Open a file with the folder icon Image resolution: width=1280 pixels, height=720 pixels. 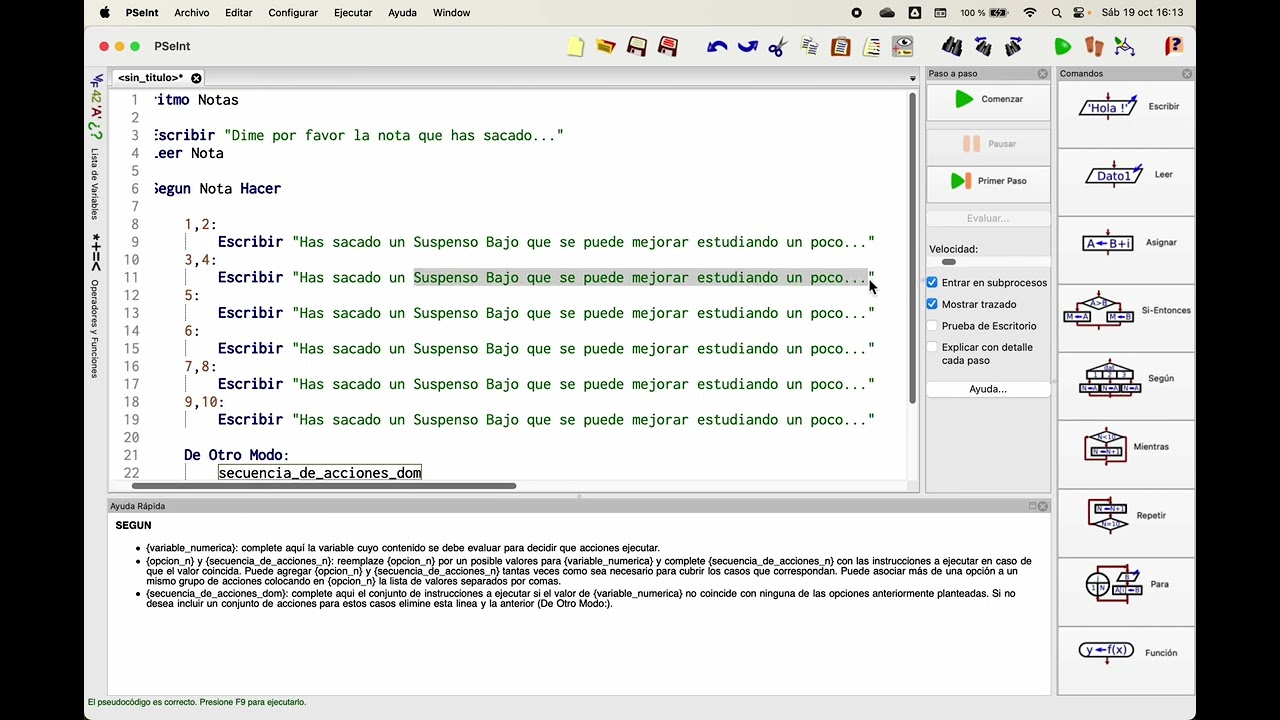(605, 47)
